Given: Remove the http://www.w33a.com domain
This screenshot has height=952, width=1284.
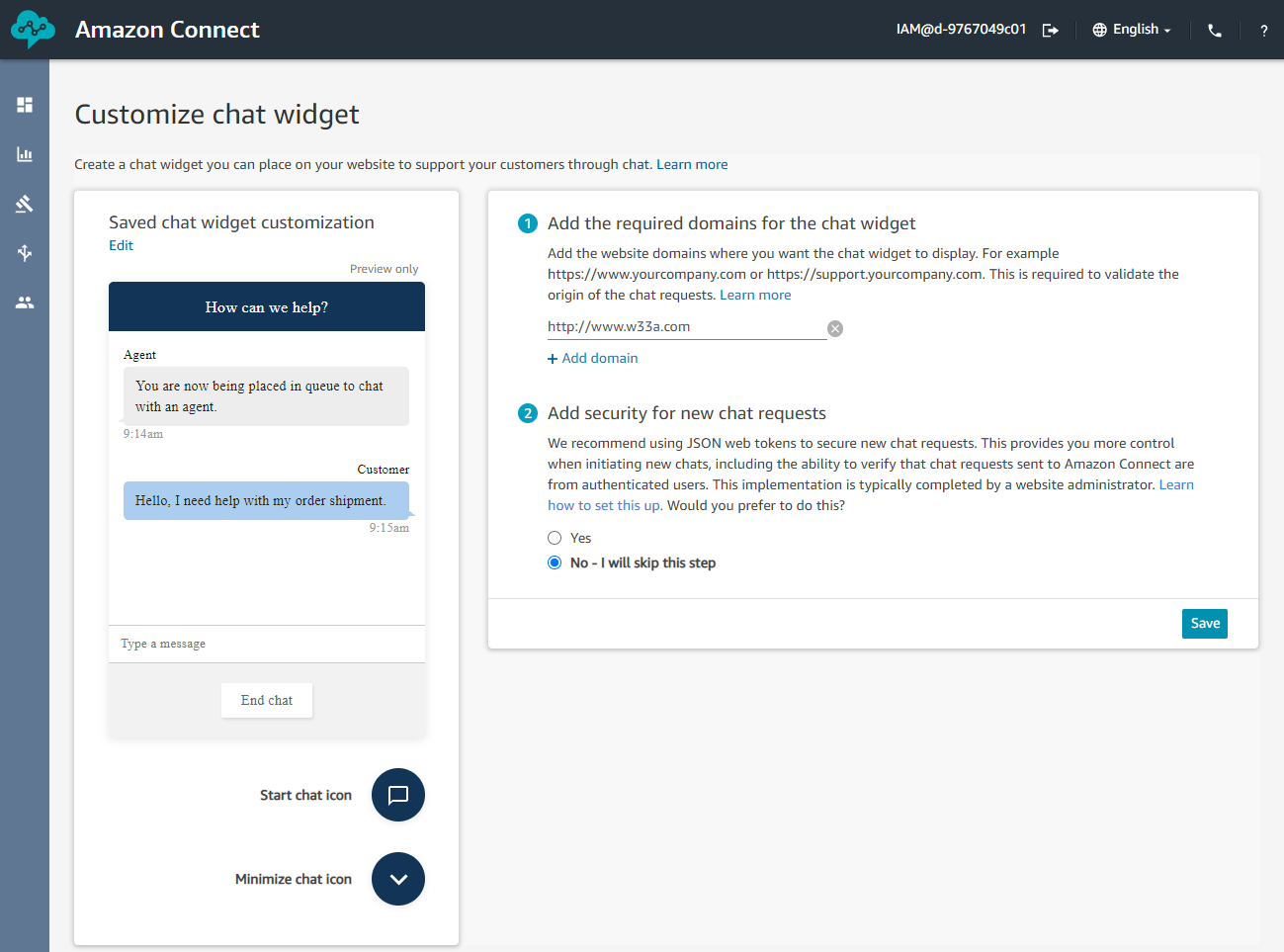Looking at the screenshot, I should click(x=835, y=328).
